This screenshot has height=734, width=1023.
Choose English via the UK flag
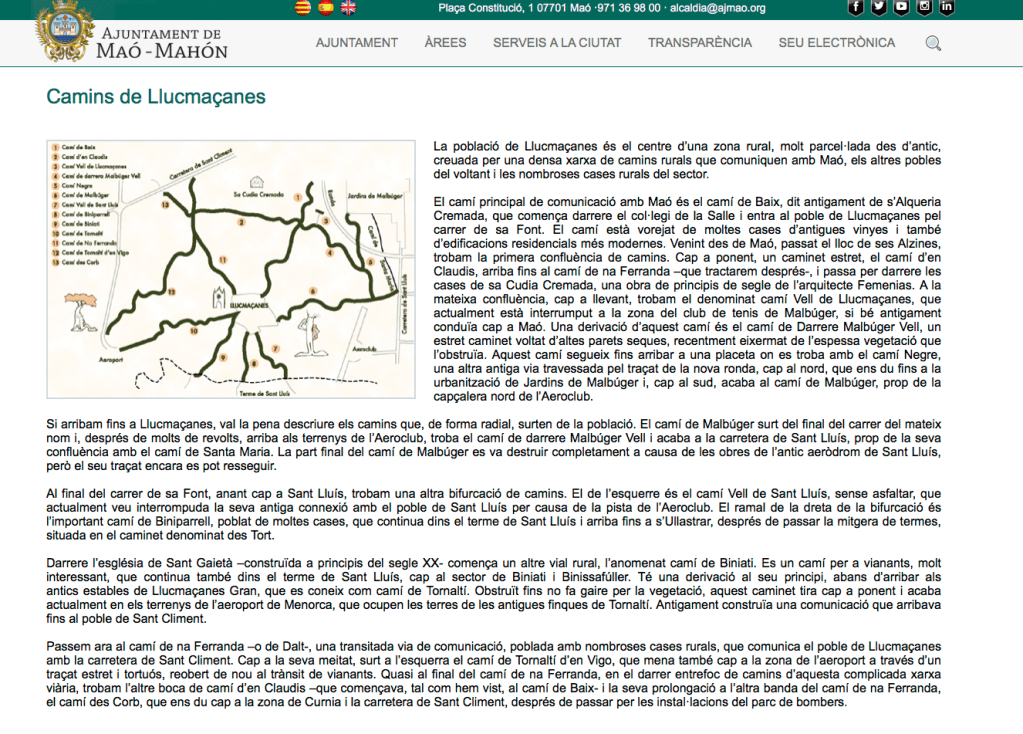349,8
